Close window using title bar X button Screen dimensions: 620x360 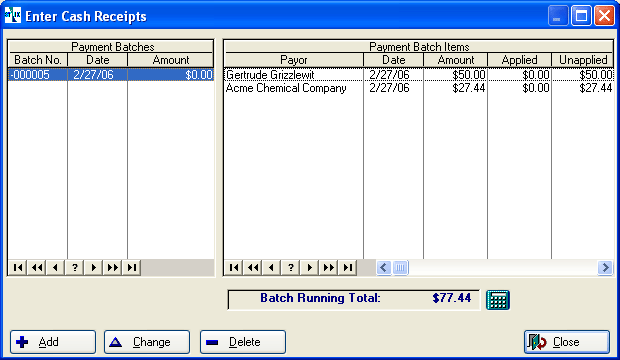(605, 16)
